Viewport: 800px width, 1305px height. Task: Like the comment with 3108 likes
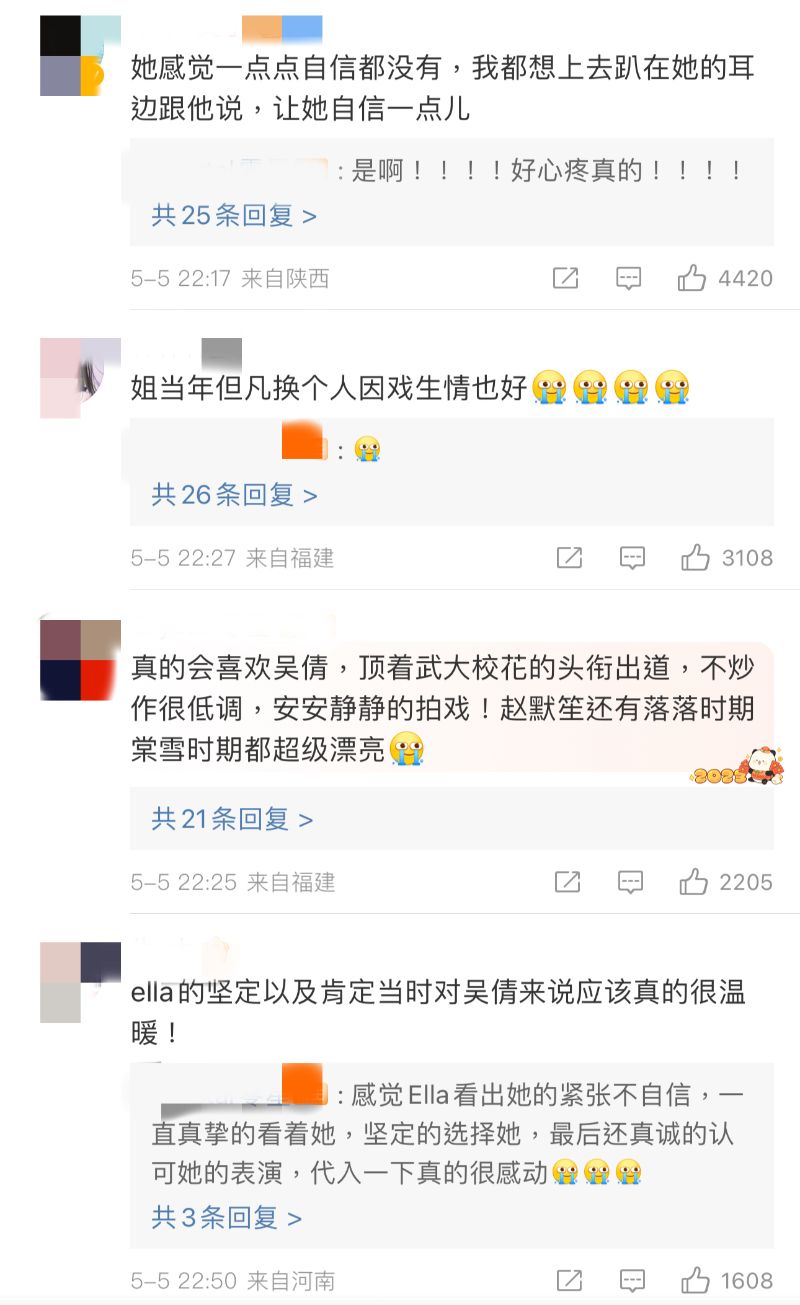tap(696, 557)
